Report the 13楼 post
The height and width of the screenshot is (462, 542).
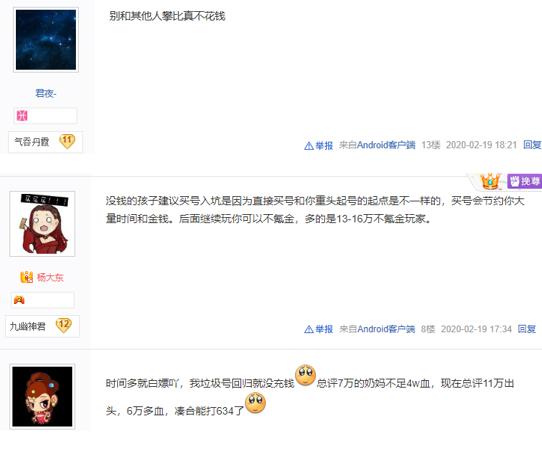(x=319, y=145)
